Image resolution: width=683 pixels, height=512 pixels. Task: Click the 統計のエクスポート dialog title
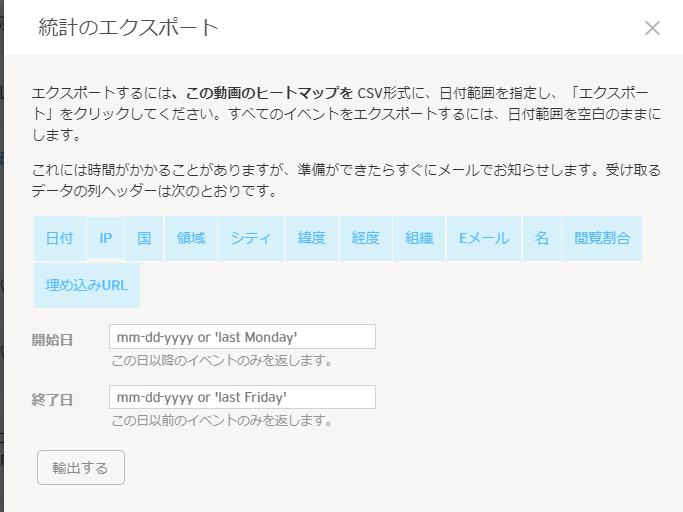click(x=128, y=28)
